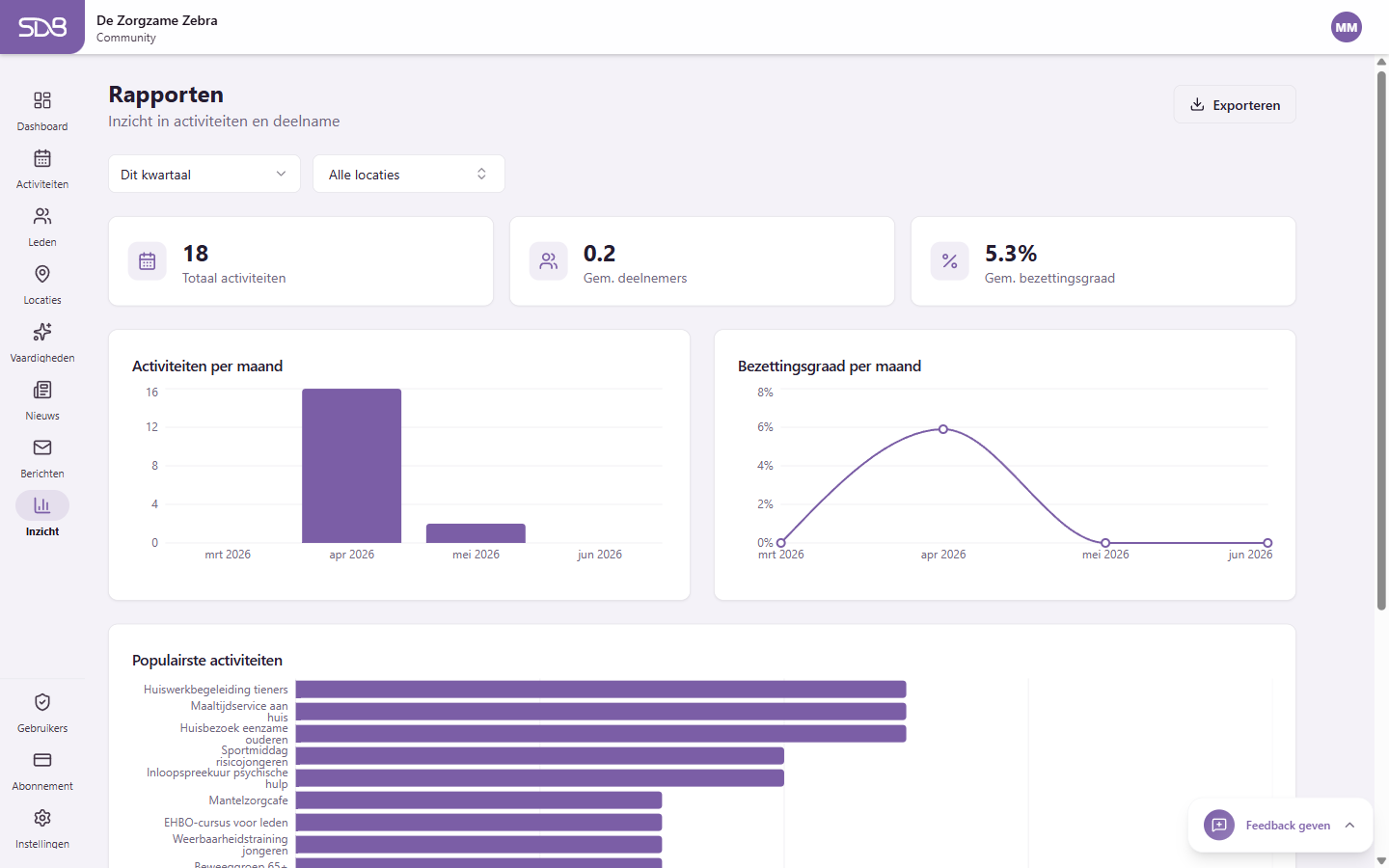Open Vaardigheden sparkle icon
The height and width of the screenshot is (868, 1389).
(x=42, y=333)
